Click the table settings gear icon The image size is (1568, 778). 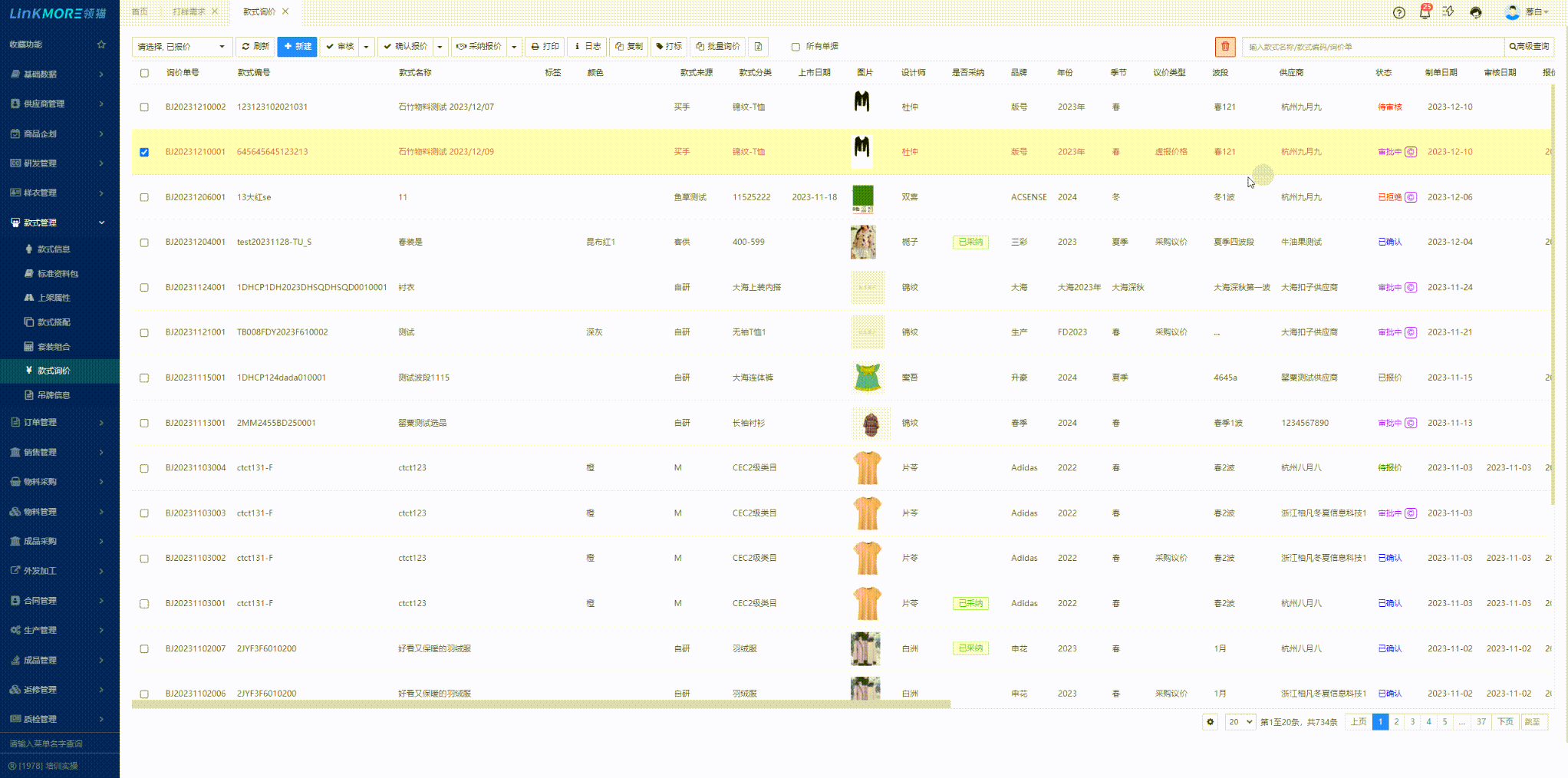point(1210,722)
